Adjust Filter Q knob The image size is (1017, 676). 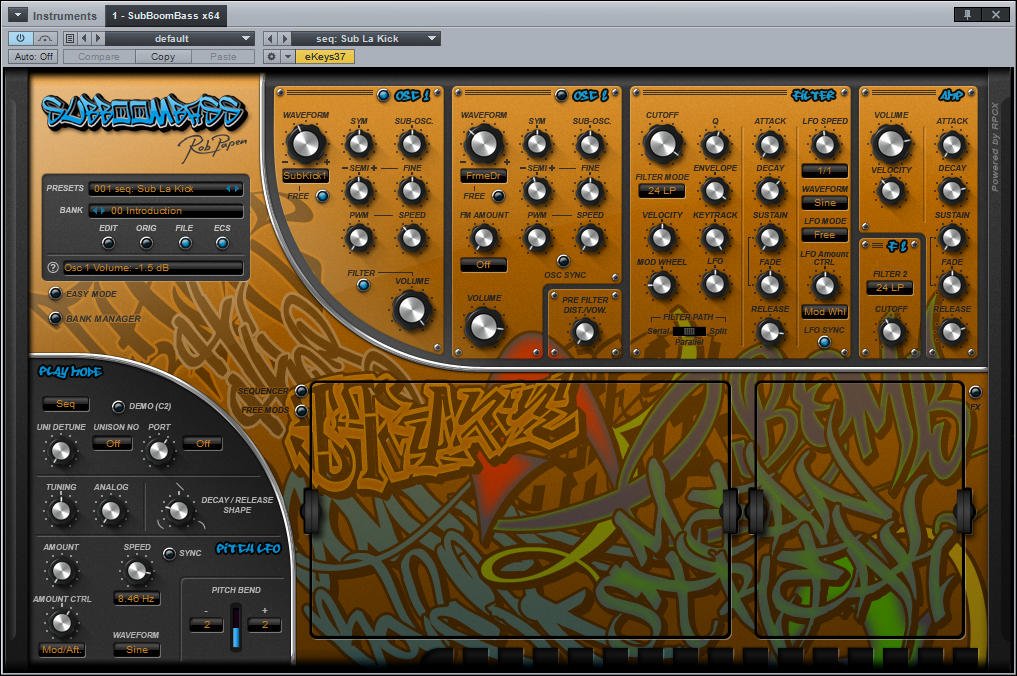(x=715, y=144)
